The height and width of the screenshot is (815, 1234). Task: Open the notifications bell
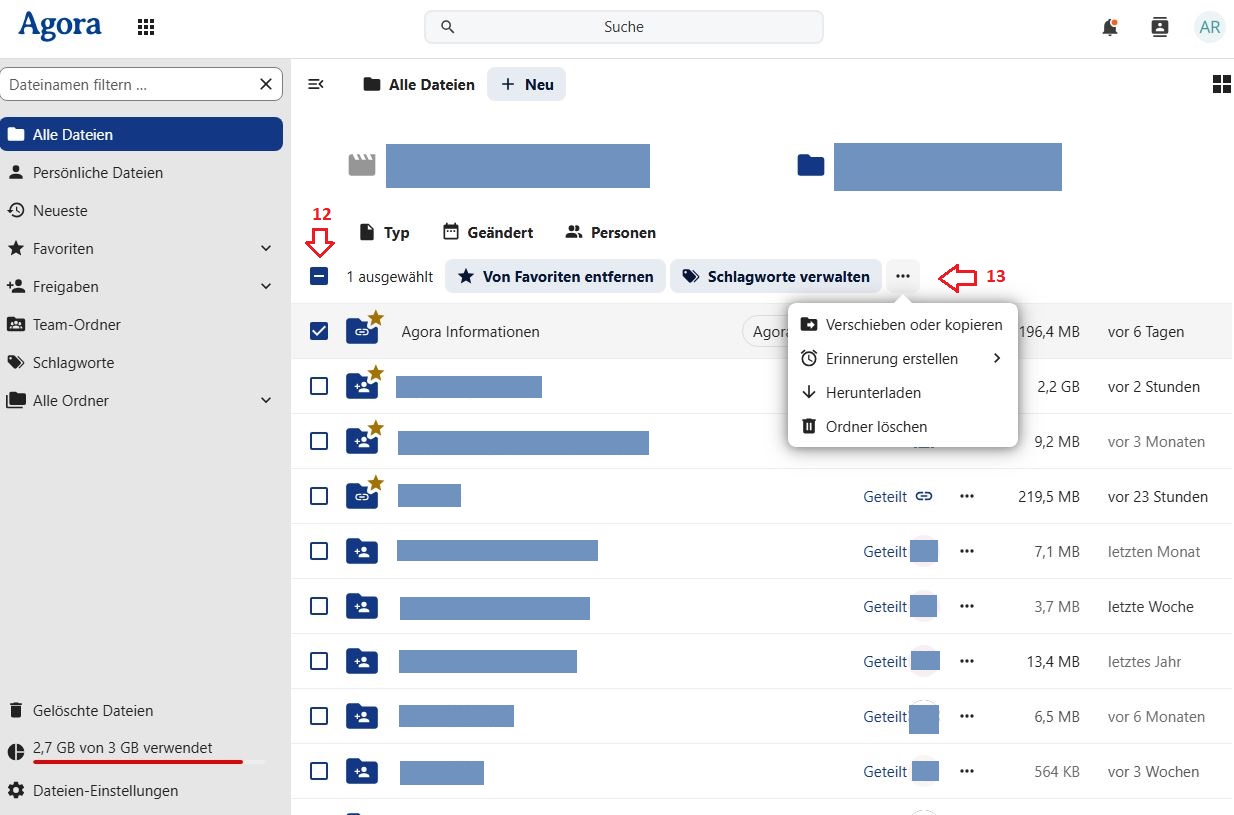pos(1109,27)
